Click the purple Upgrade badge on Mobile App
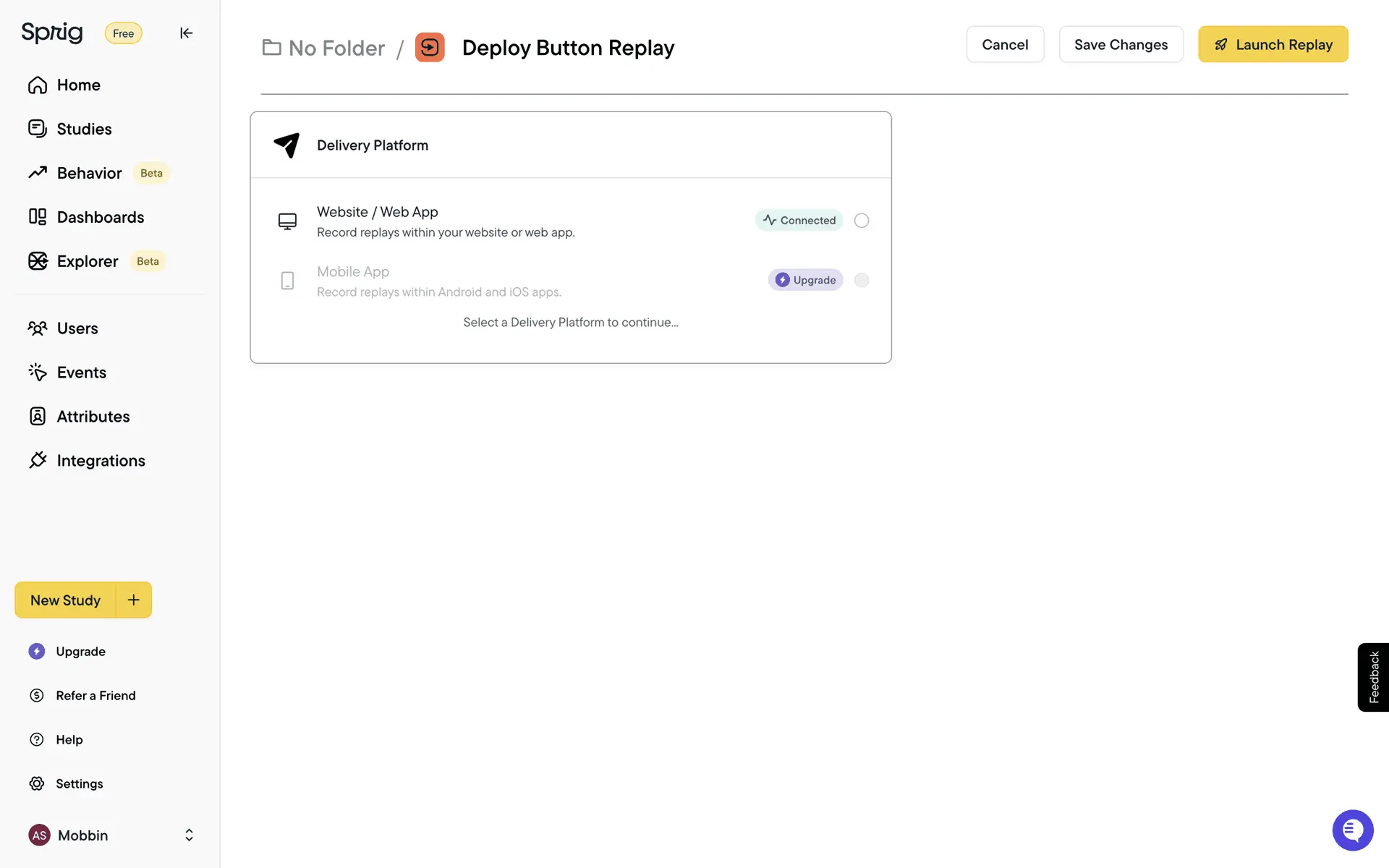Screen dimensions: 1389x868 tap(805, 280)
